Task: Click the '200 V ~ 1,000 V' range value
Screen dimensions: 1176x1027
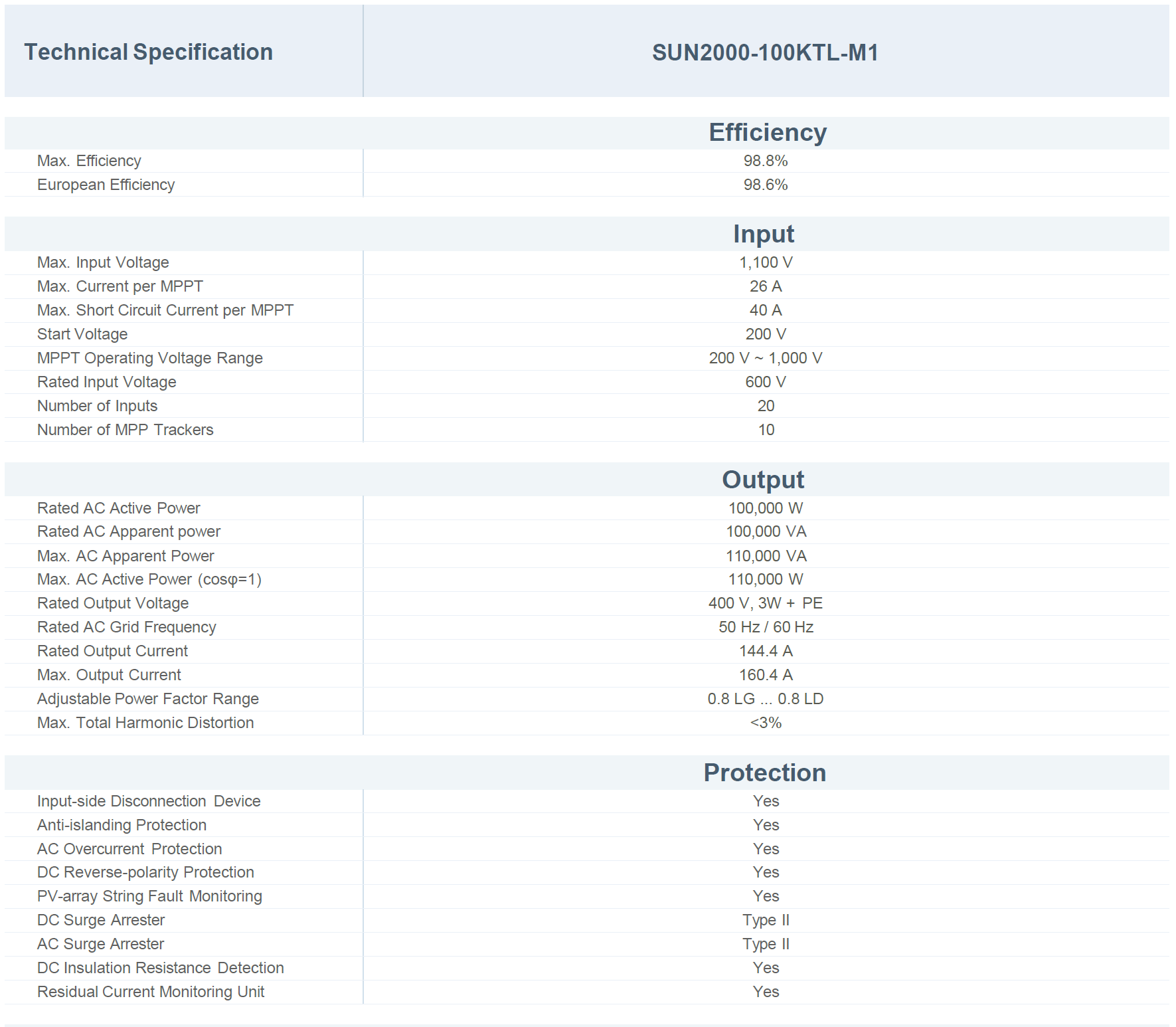Action: coord(766,358)
